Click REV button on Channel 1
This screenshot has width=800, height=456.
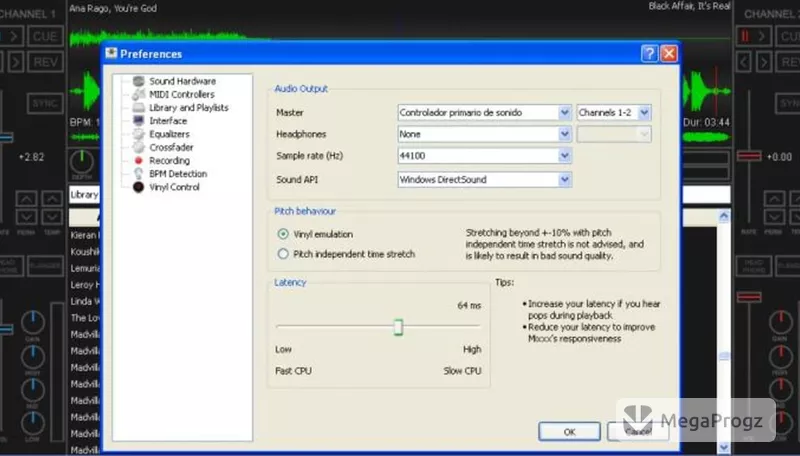(x=45, y=62)
